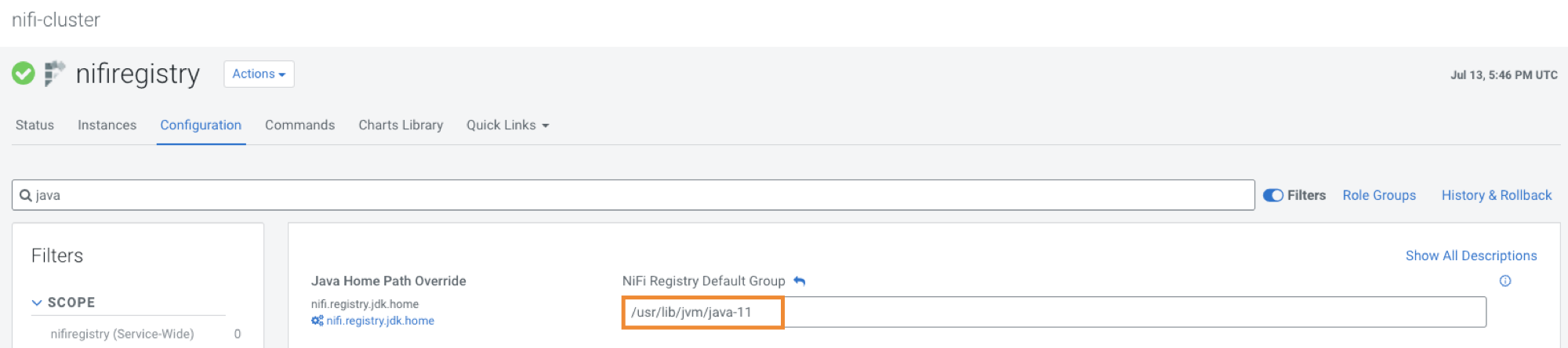
Task: Open the Role Groups link
Action: pos(1379,195)
